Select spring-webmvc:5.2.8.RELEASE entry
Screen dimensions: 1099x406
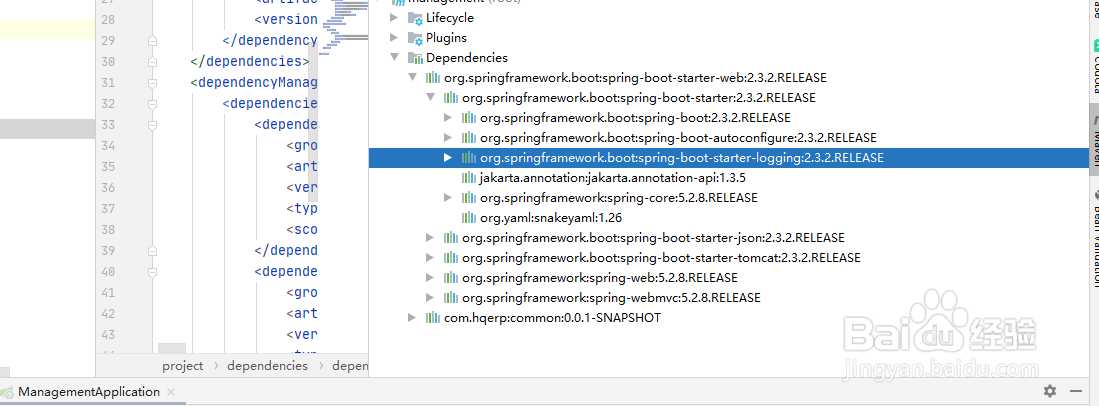611,297
